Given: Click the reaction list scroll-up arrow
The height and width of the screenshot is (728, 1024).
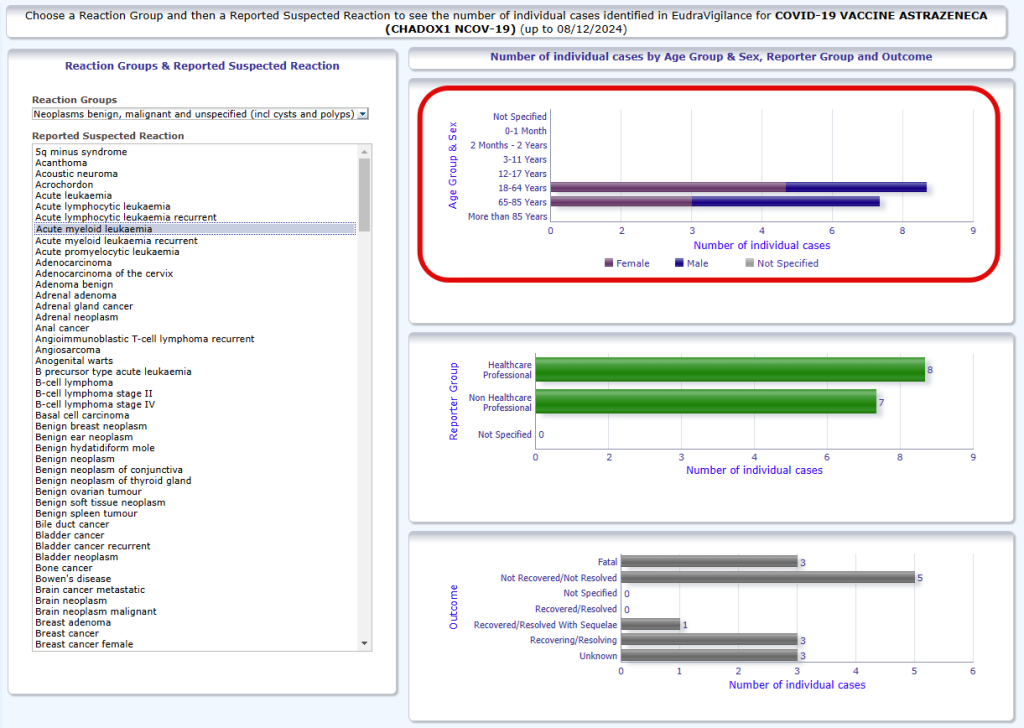Looking at the screenshot, I should pyautogui.click(x=364, y=152).
